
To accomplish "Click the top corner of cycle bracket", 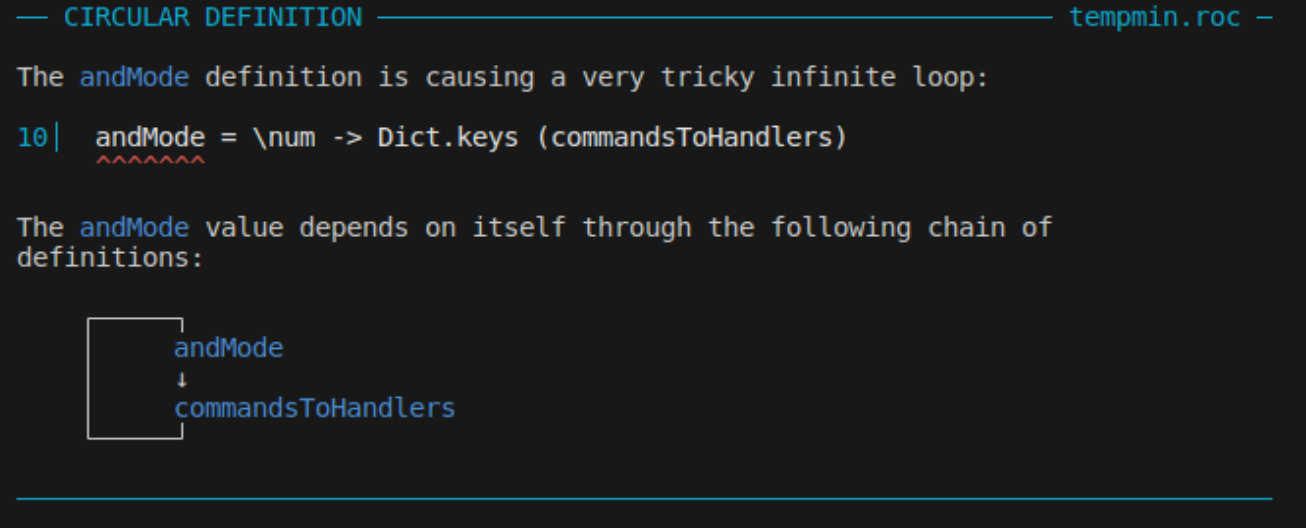I will click(x=181, y=320).
